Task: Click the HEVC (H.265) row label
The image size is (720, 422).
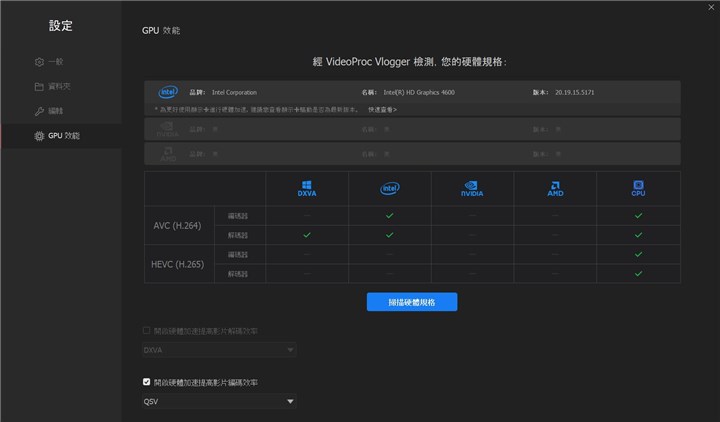Action: click(x=177, y=264)
